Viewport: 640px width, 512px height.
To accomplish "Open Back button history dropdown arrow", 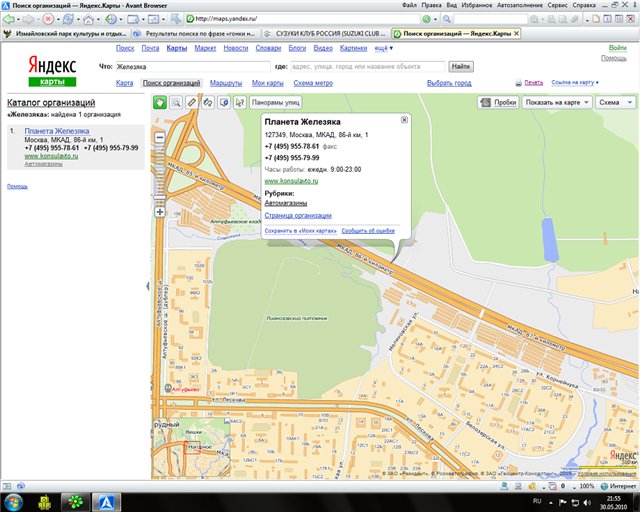I will point(18,19).
